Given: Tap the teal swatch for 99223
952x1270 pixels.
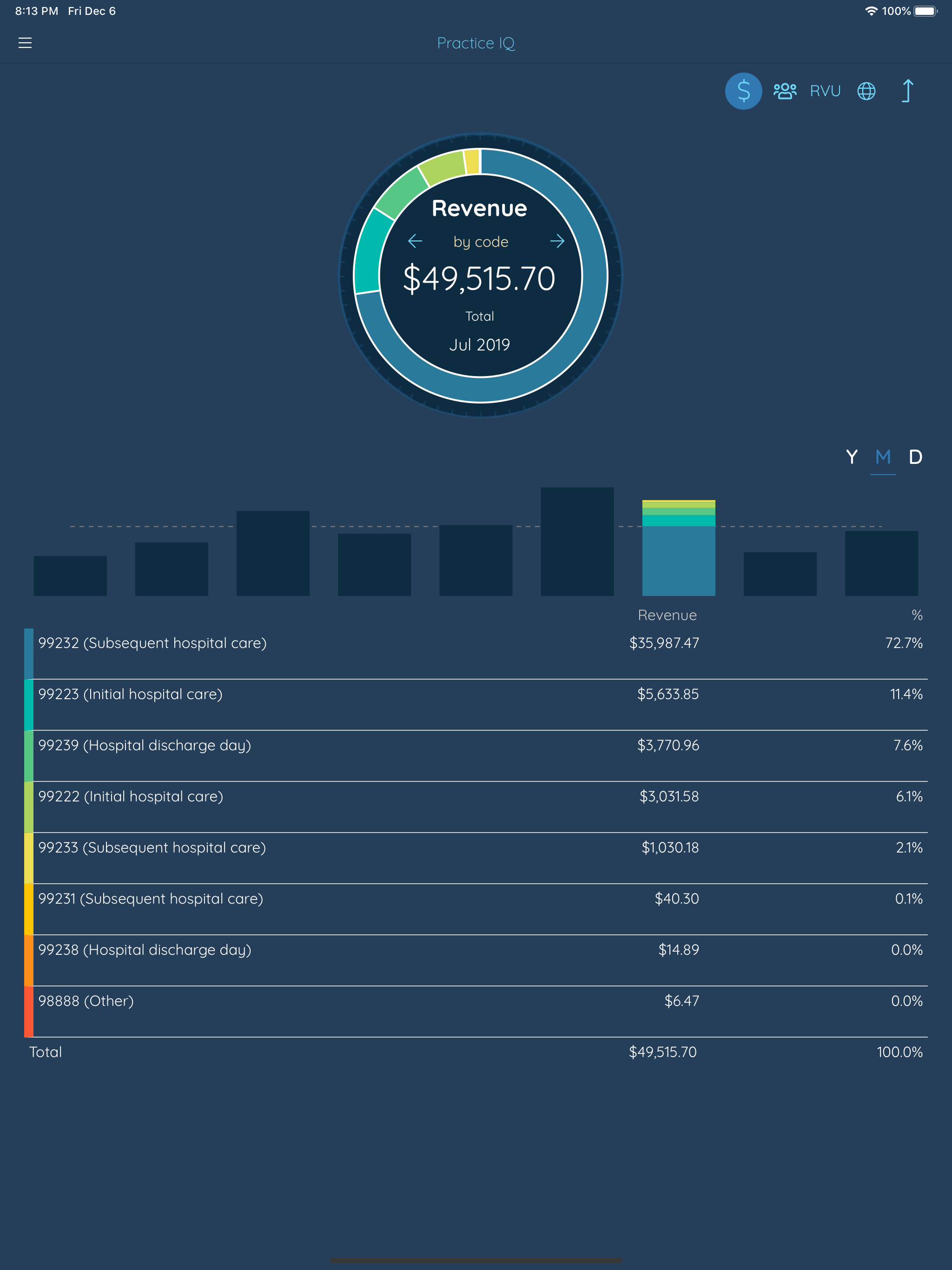Looking at the screenshot, I should pos(29,704).
